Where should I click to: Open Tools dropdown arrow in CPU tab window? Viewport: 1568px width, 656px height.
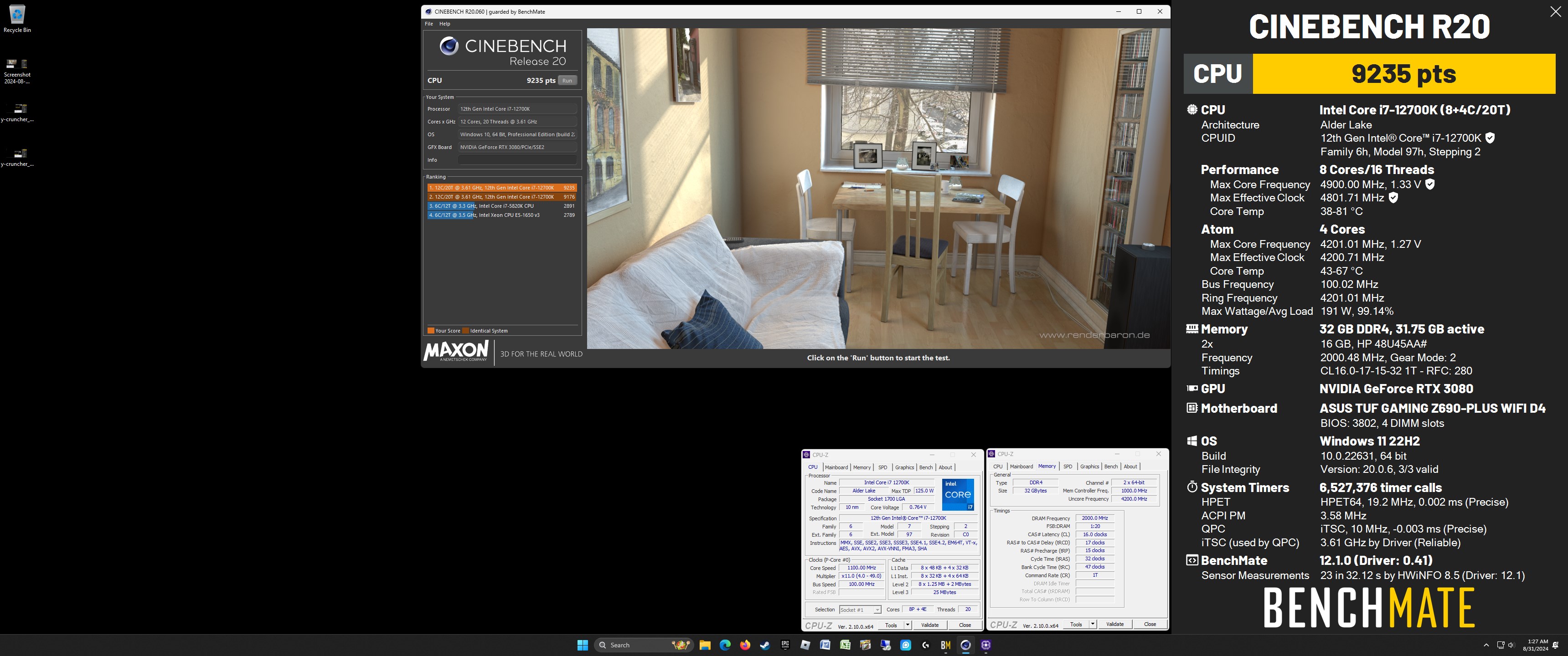tap(907, 625)
